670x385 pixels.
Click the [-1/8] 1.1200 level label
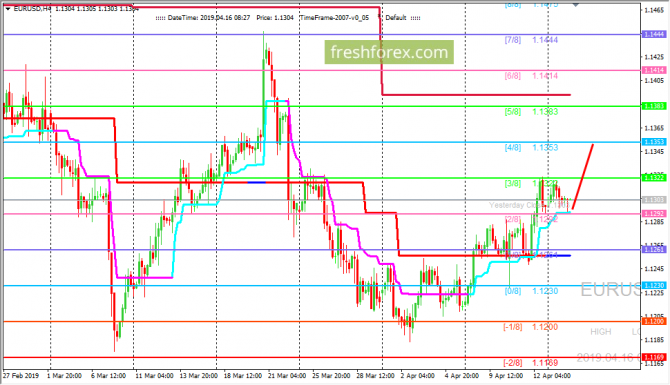coord(530,327)
